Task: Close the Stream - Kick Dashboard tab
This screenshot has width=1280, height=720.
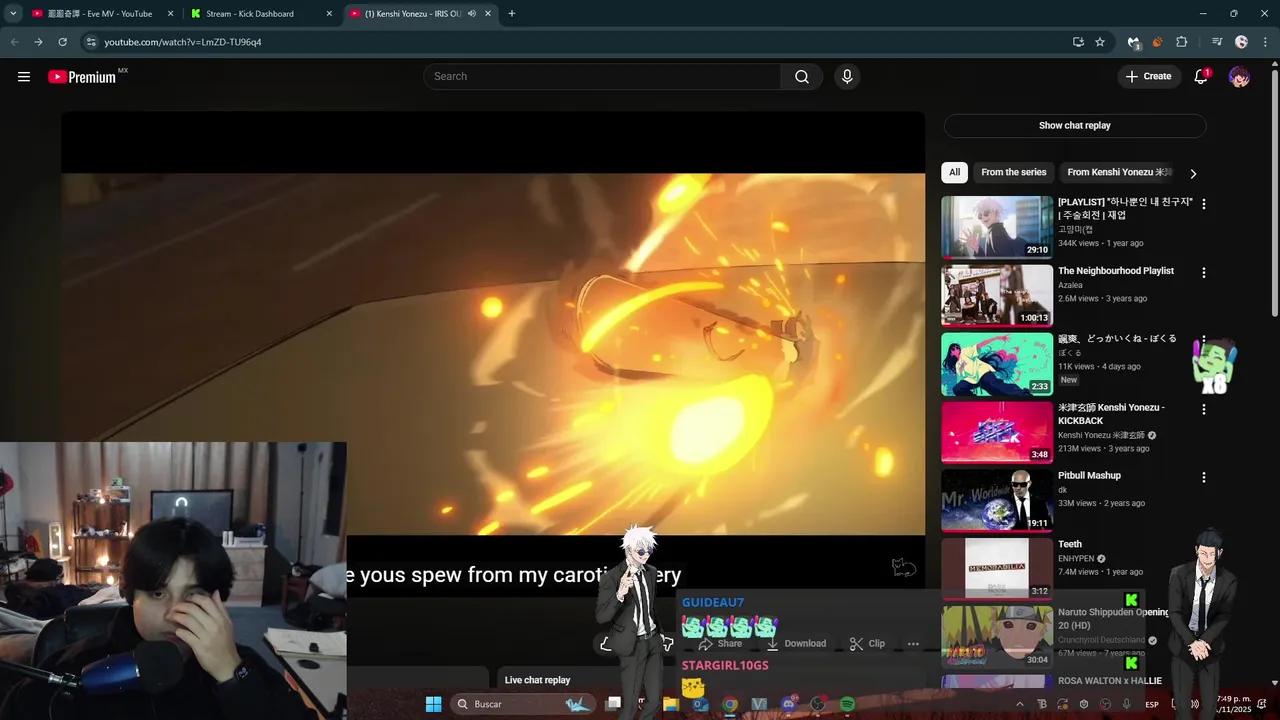Action: (x=329, y=14)
